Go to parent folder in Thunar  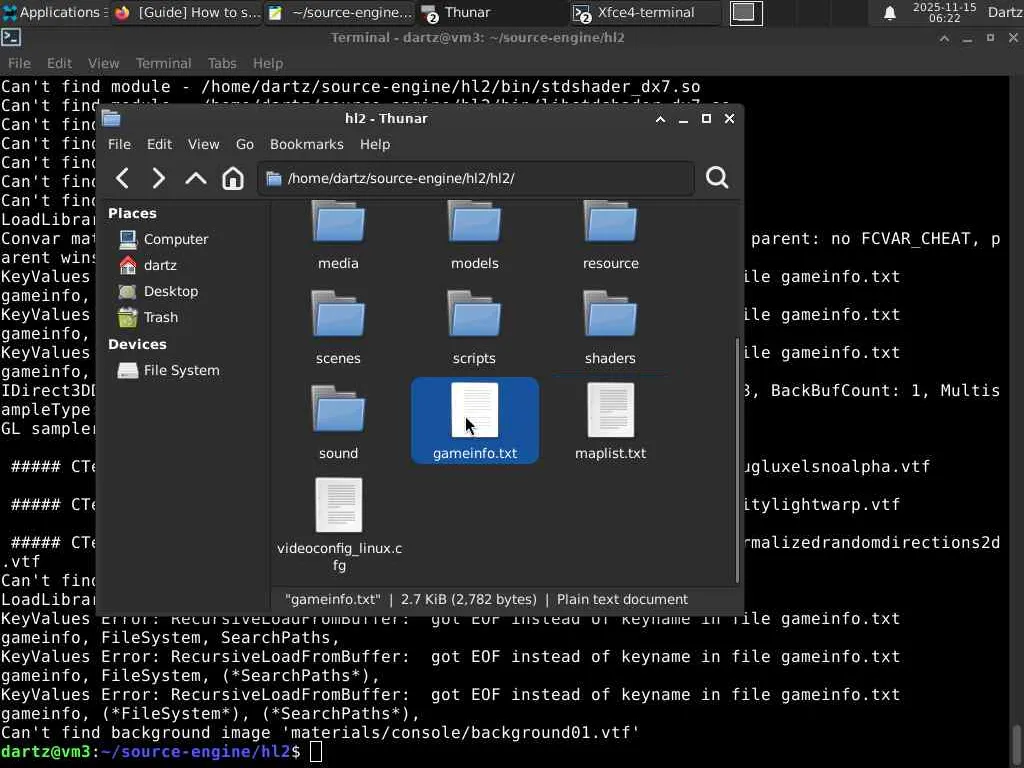coord(195,178)
